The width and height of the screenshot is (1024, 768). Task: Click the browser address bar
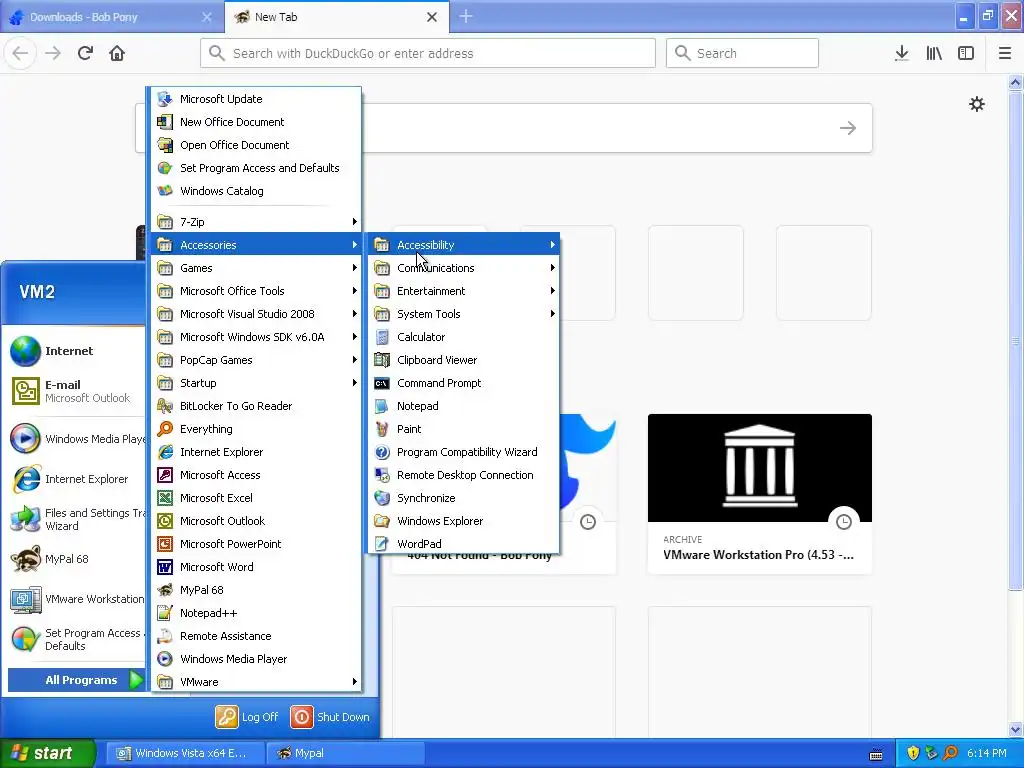coord(428,53)
